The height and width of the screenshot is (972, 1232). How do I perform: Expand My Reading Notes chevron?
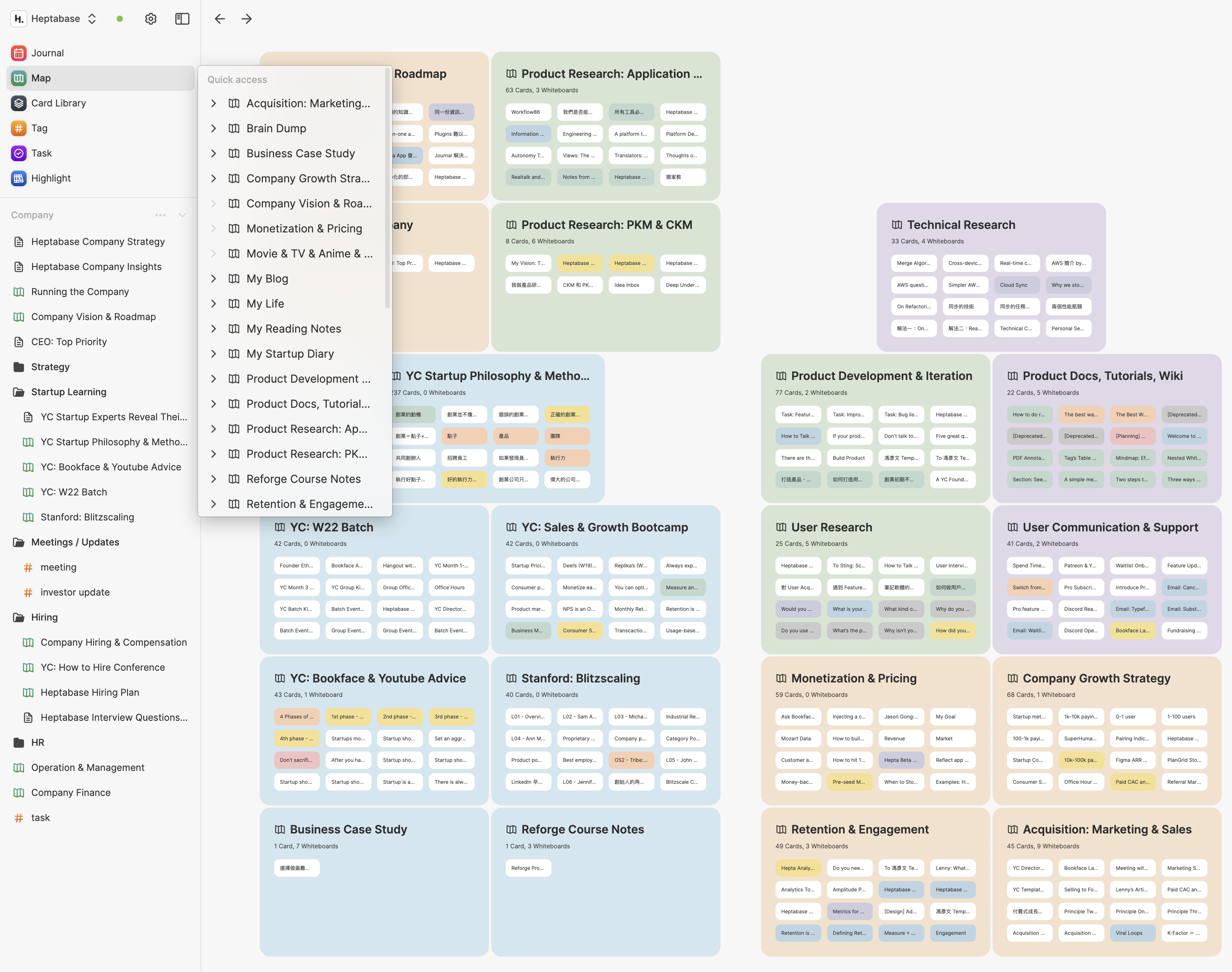213,328
